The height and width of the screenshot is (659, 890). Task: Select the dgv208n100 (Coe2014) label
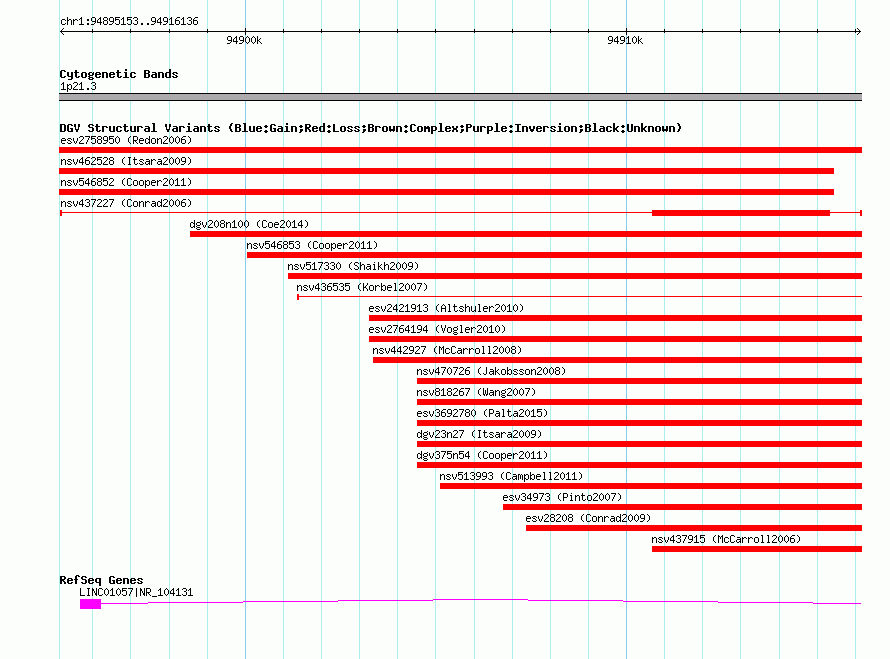tap(249, 224)
